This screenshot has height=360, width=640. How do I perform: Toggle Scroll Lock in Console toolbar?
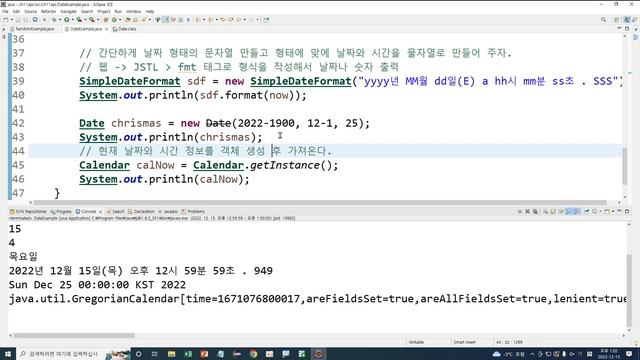[x=553, y=211]
